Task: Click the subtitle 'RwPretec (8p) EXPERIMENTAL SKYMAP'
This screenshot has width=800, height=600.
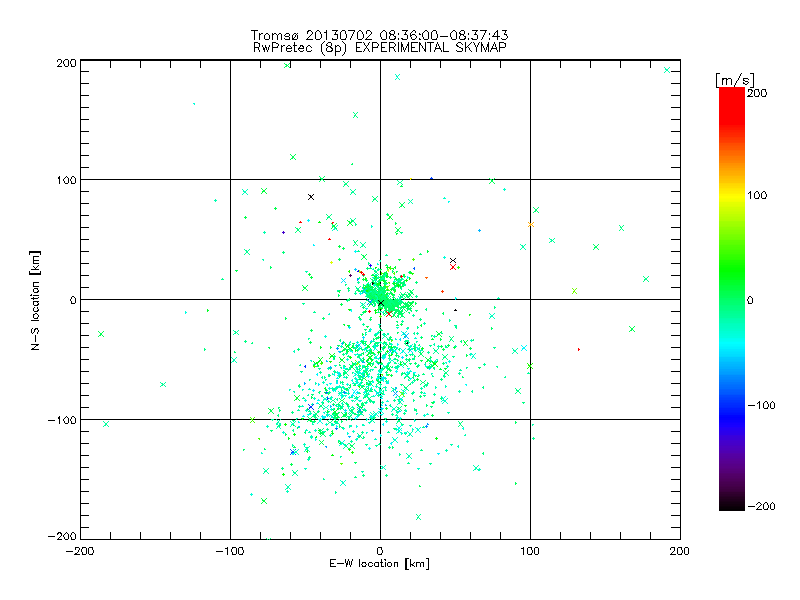Action: click(x=380, y=48)
